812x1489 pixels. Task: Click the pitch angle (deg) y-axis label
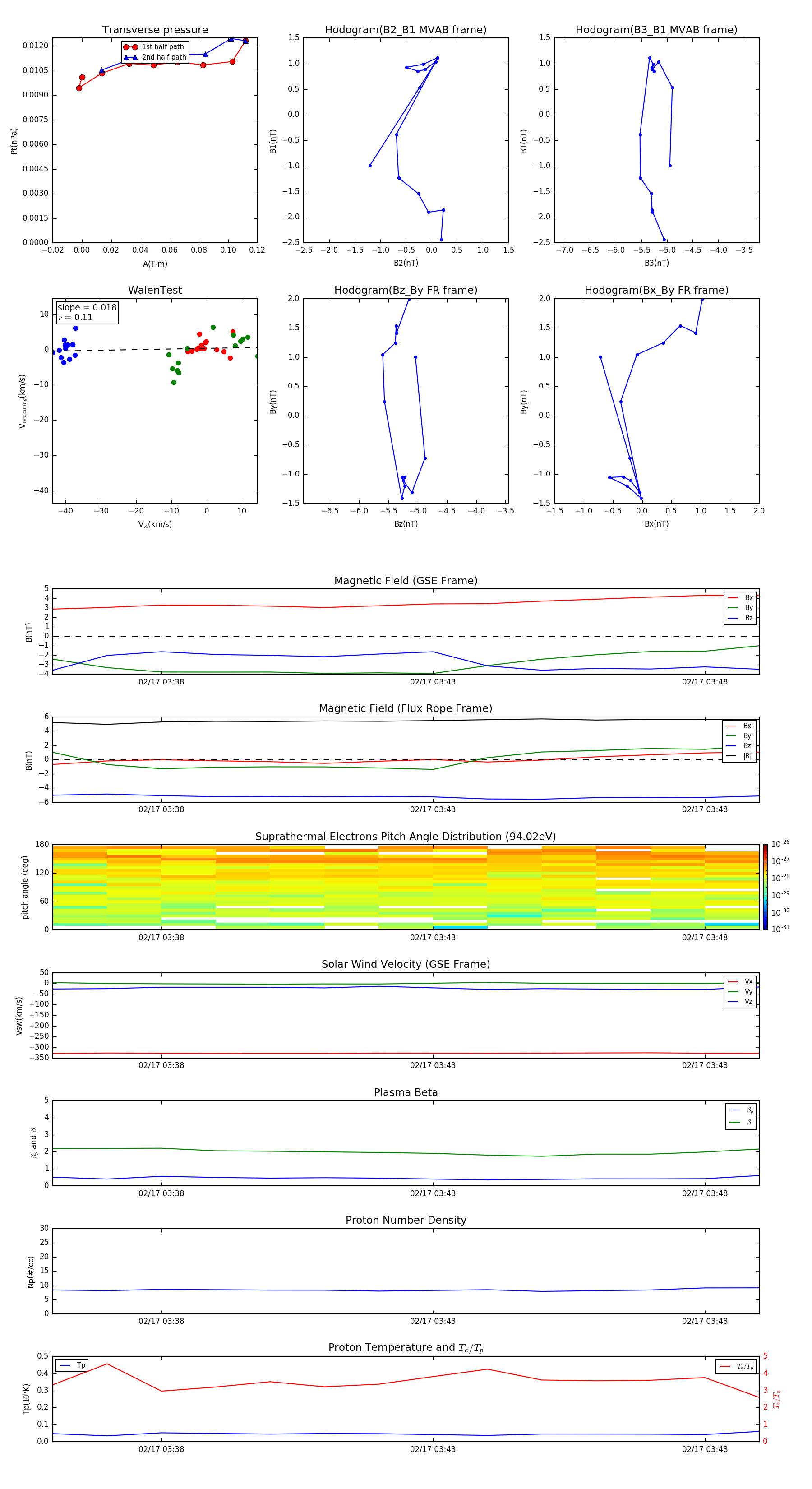click(x=25, y=887)
